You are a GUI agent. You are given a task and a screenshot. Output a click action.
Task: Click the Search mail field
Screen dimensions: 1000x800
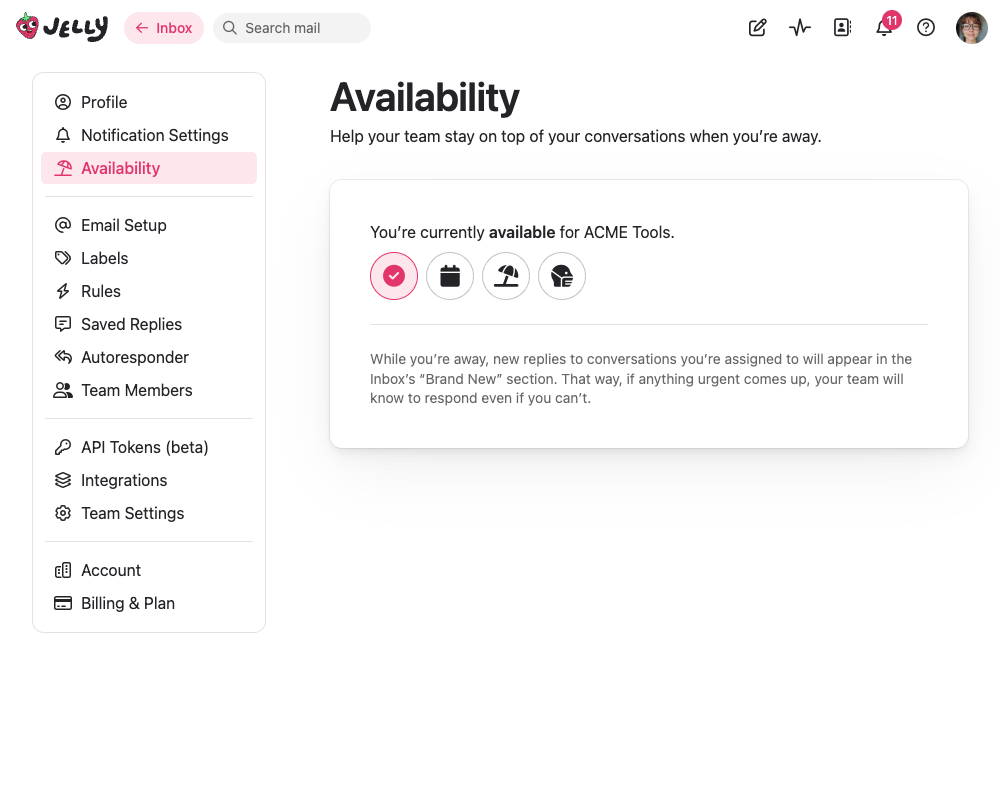(x=291, y=28)
